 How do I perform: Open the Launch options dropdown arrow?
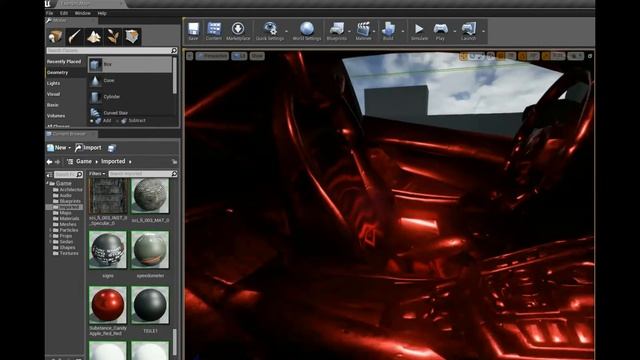pyautogui.click(x=484, y=31)
